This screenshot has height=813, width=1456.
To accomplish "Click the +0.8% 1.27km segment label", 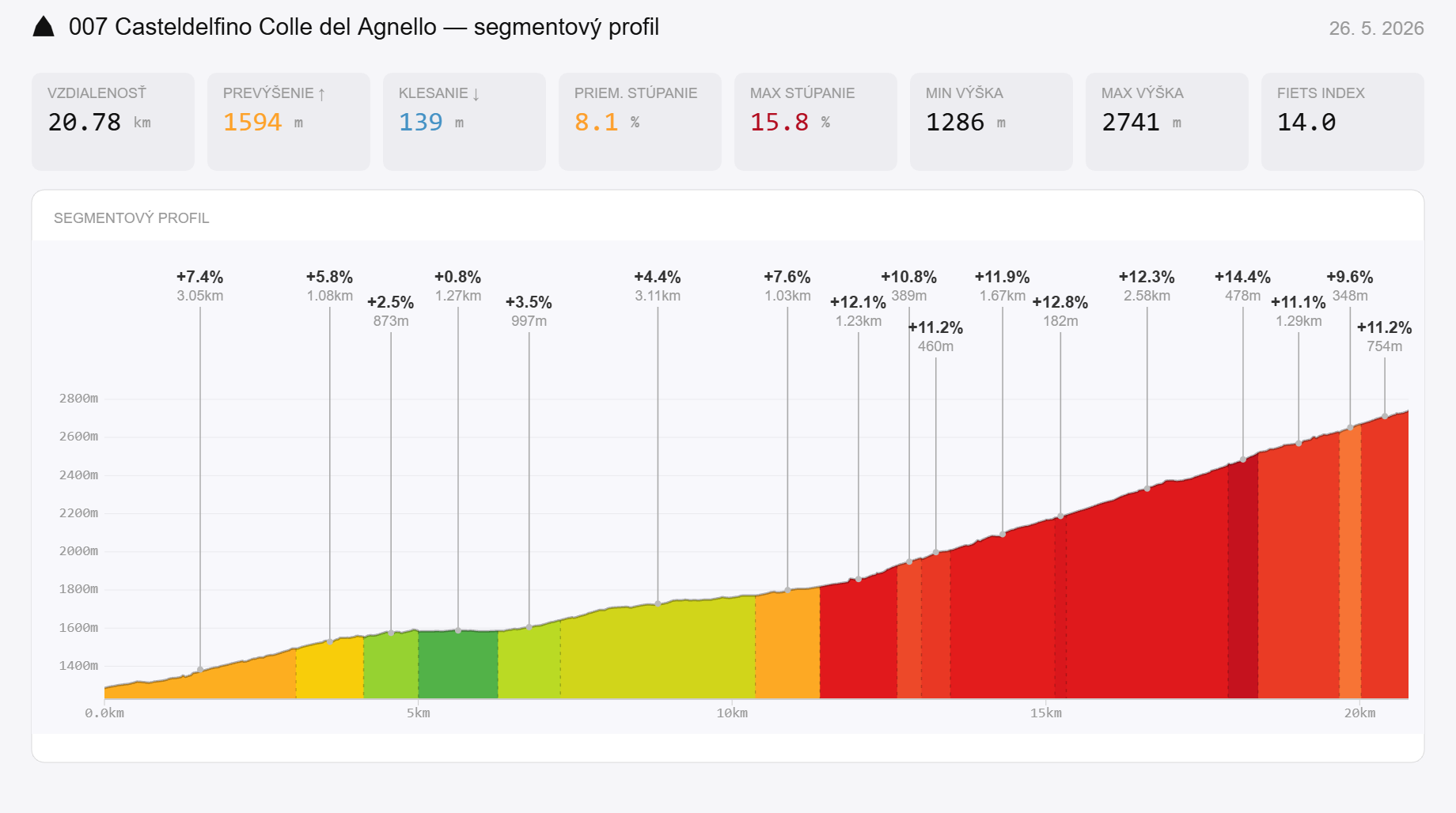I will 458,286.
